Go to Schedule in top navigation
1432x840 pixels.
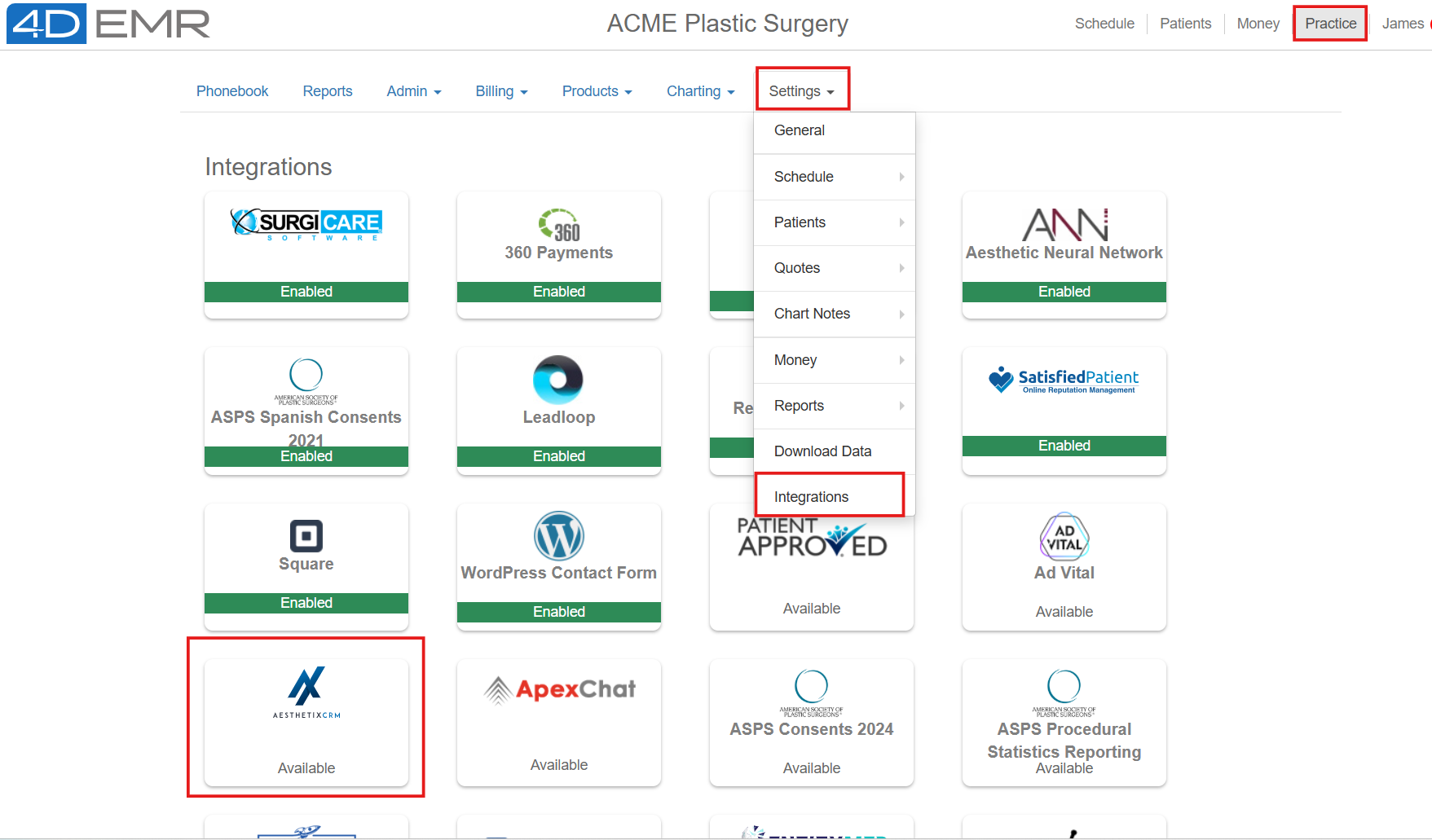1104,24
